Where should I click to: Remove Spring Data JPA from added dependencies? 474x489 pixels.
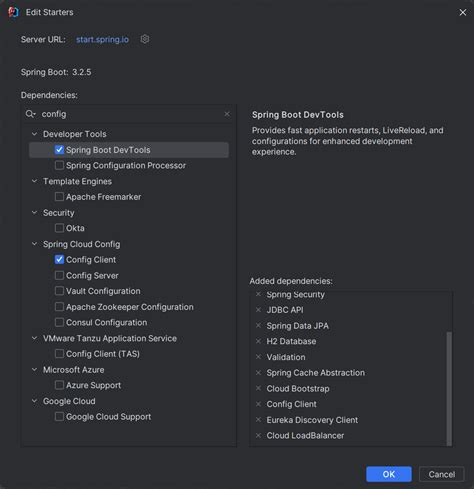[258, 325]
